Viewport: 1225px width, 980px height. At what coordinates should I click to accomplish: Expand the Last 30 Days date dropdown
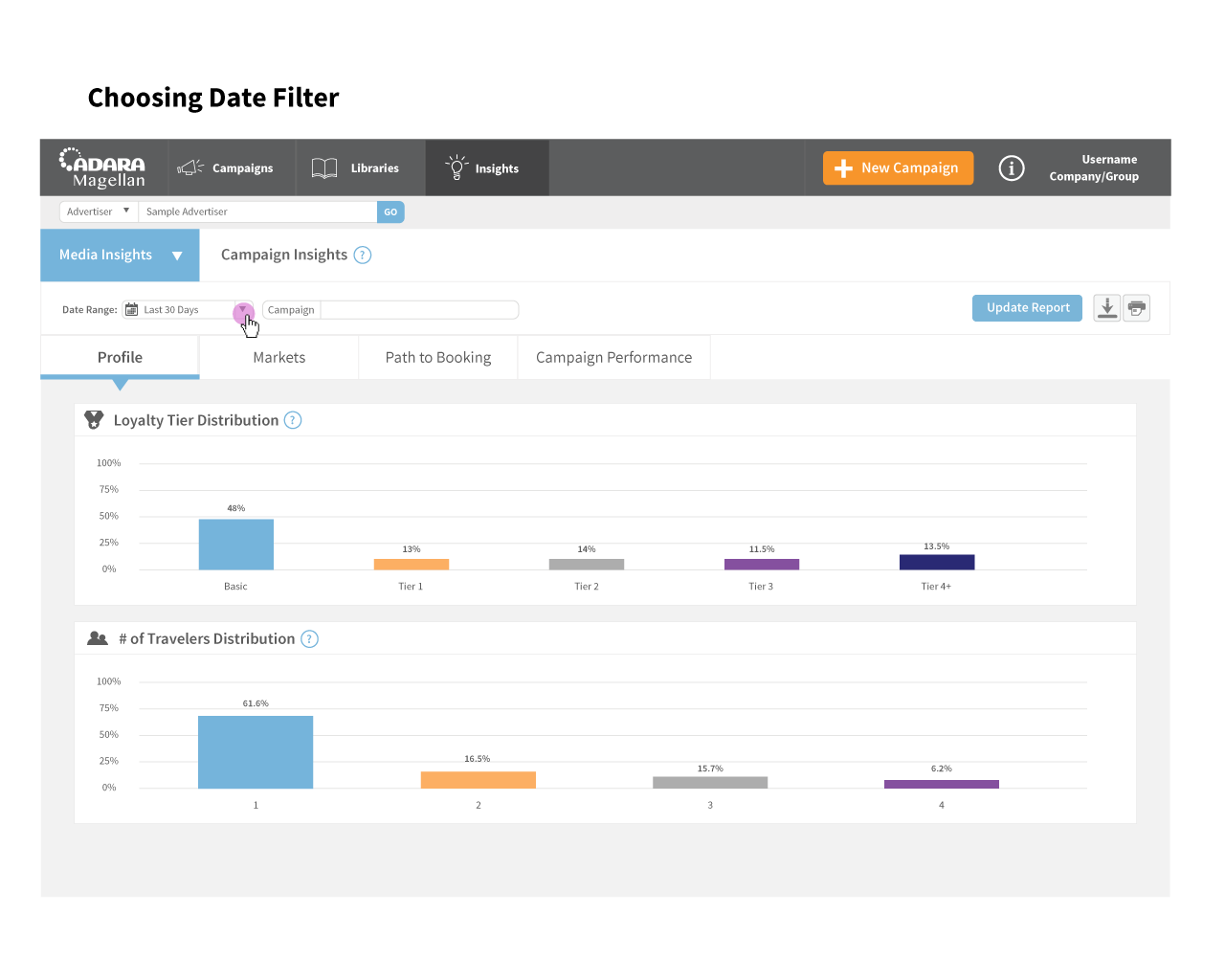coord(243,310)
